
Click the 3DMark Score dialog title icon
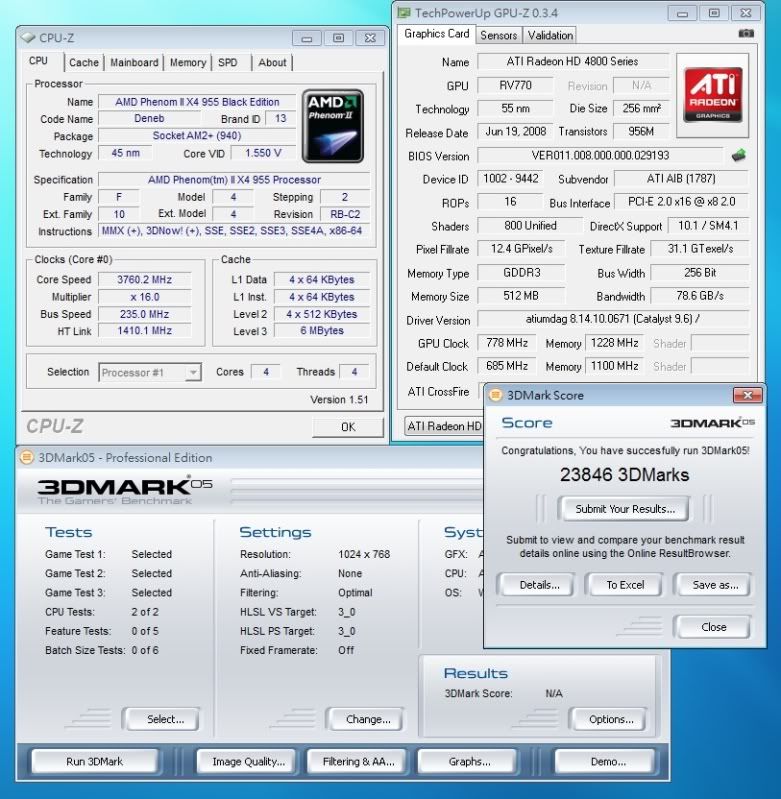495,395
